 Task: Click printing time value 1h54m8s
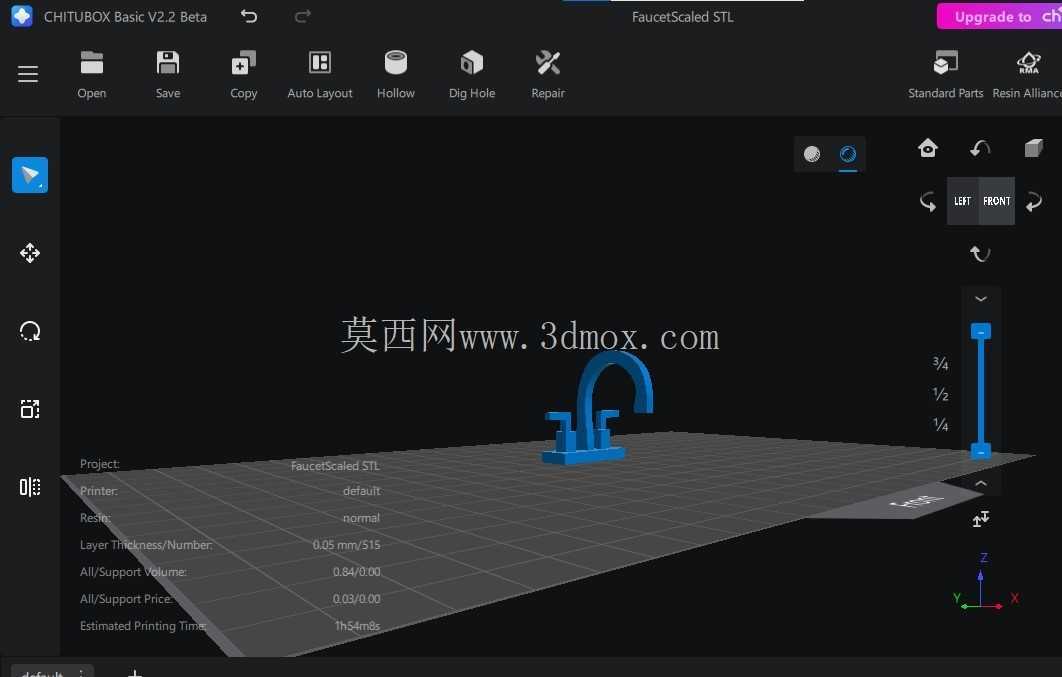[x=357, y=626]
